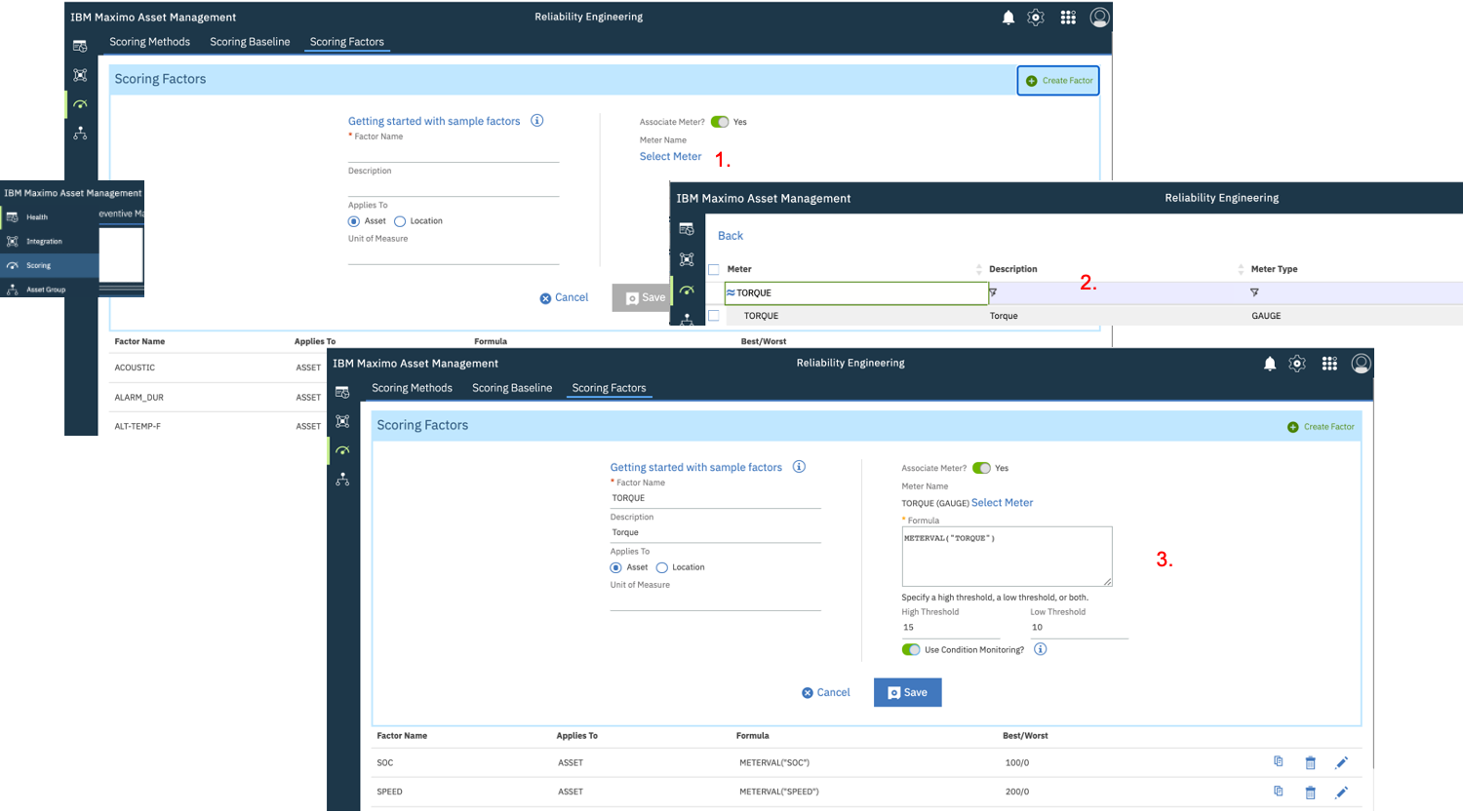Select Asset radio in TORQUE factor form
This screenshot has height=812, width=1463.
(x=615, y=567)
